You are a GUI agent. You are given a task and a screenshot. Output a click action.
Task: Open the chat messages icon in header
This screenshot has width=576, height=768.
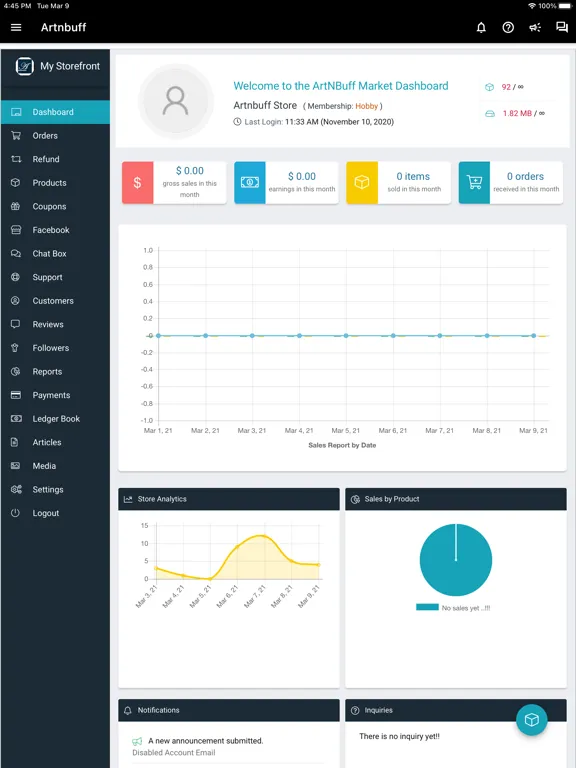(561, 27)
